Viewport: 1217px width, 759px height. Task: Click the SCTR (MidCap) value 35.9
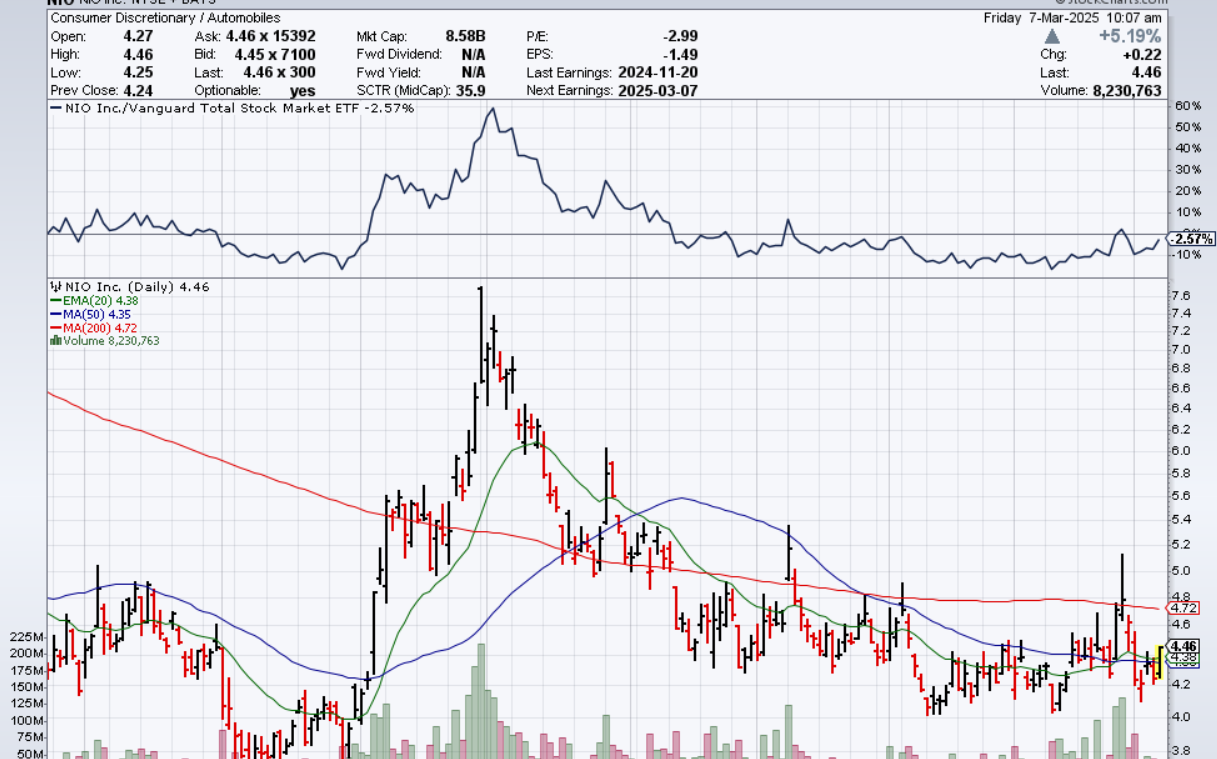point(471,90)
